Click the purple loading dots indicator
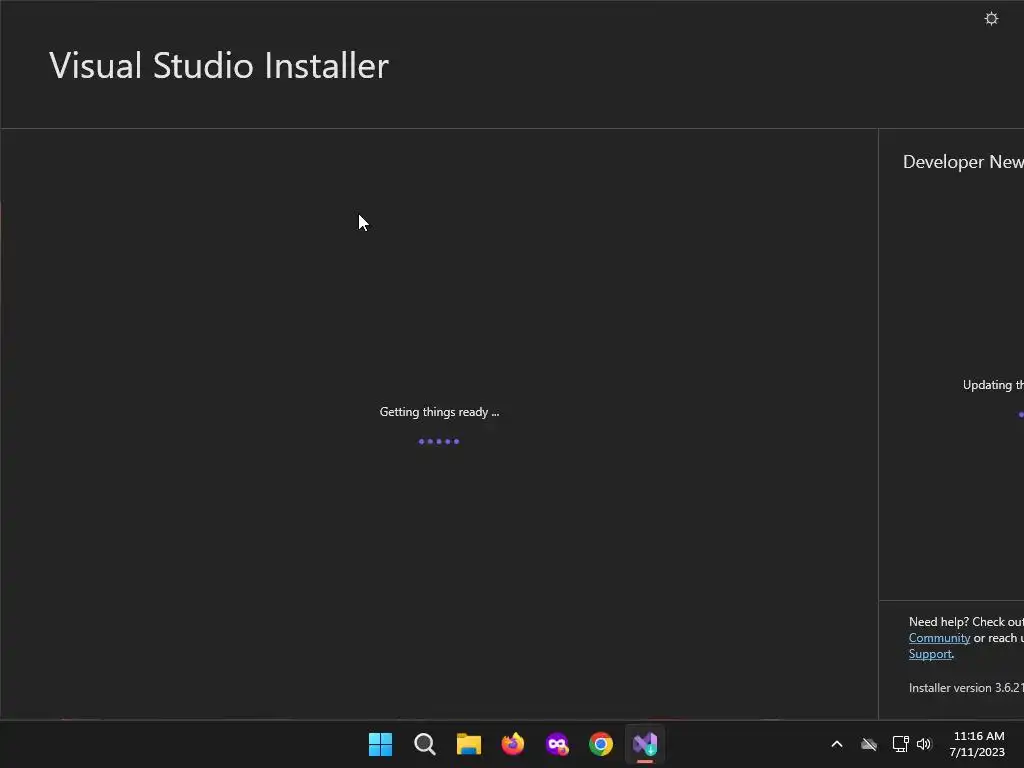This screenshot has width=1024, height=768. coord(439,441)
